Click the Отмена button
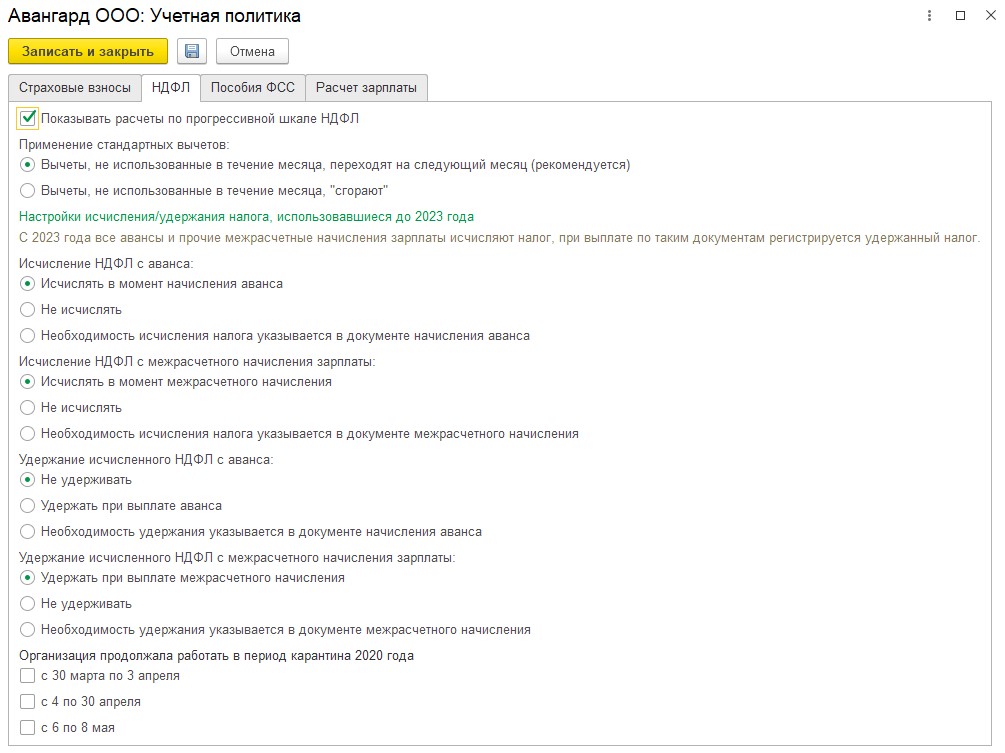1005x753 pixels. click(252, 51)
